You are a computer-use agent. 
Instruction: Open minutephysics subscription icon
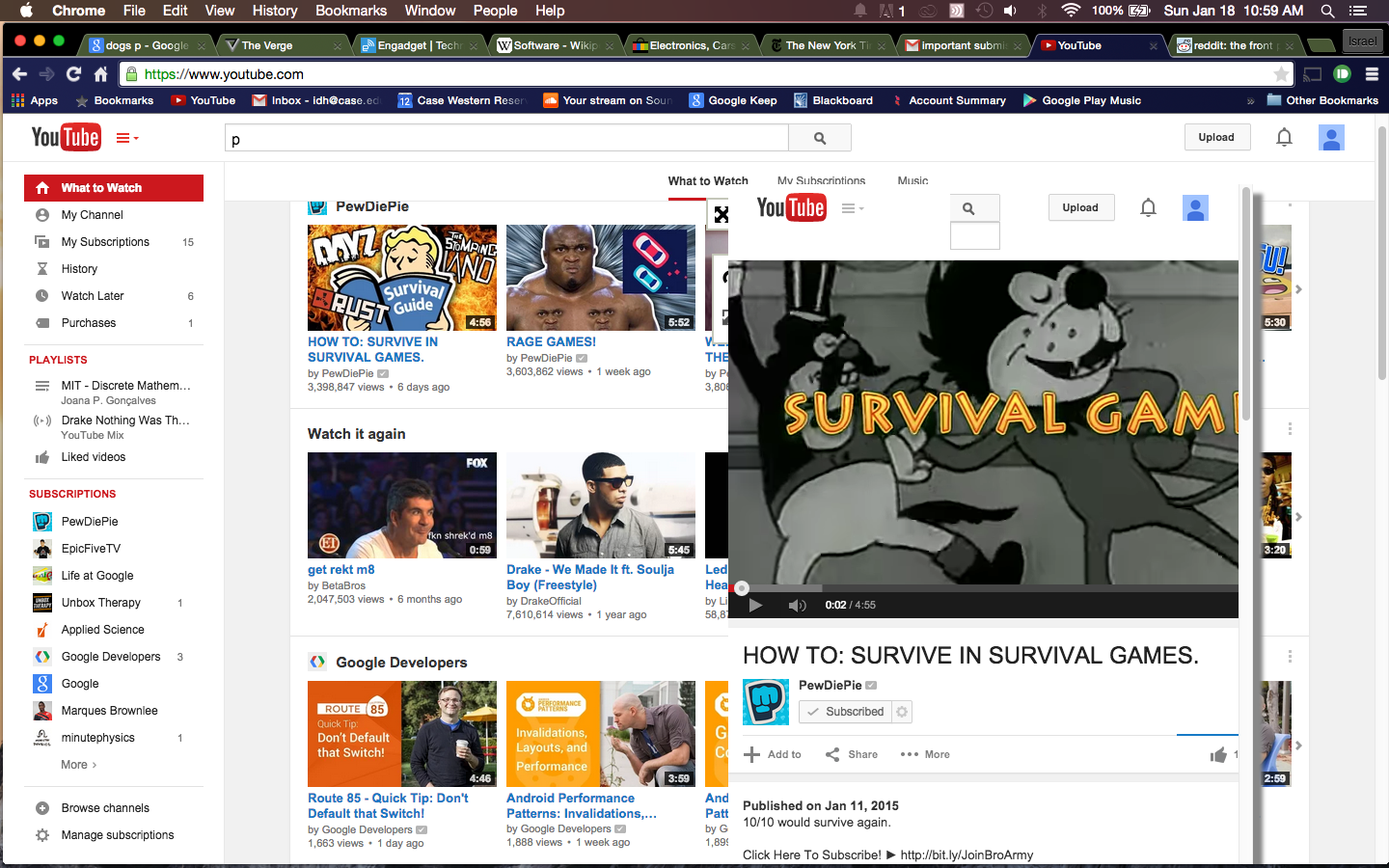(x=42, y=738)
